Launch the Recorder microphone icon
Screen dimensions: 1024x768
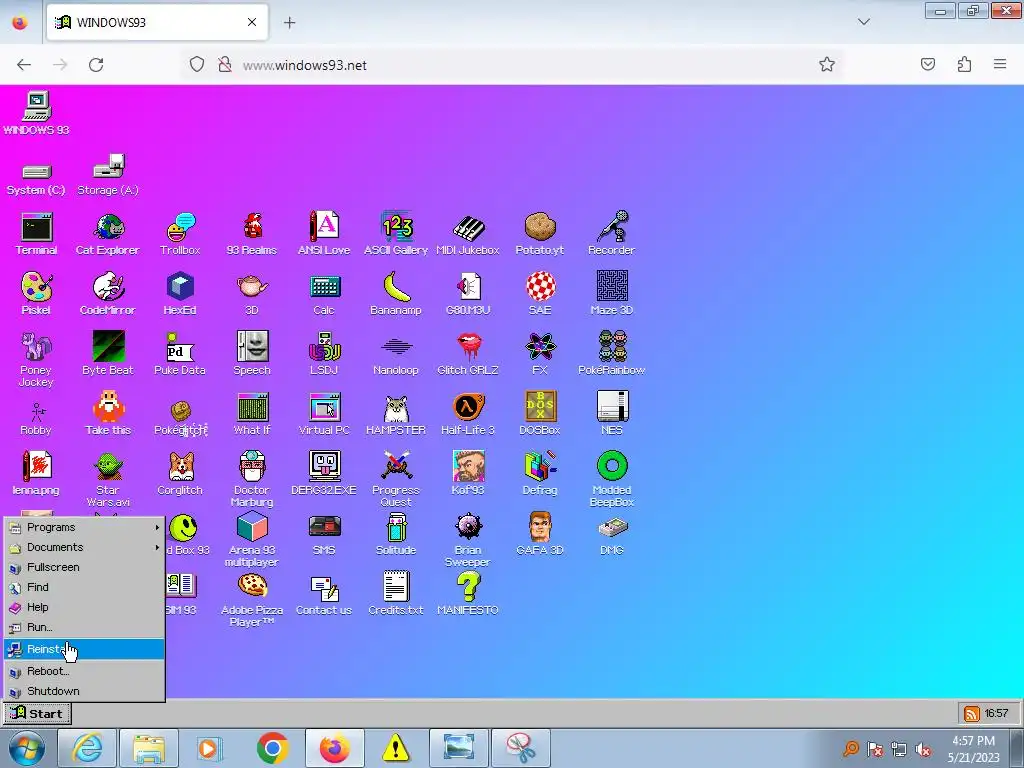[611, 233]
